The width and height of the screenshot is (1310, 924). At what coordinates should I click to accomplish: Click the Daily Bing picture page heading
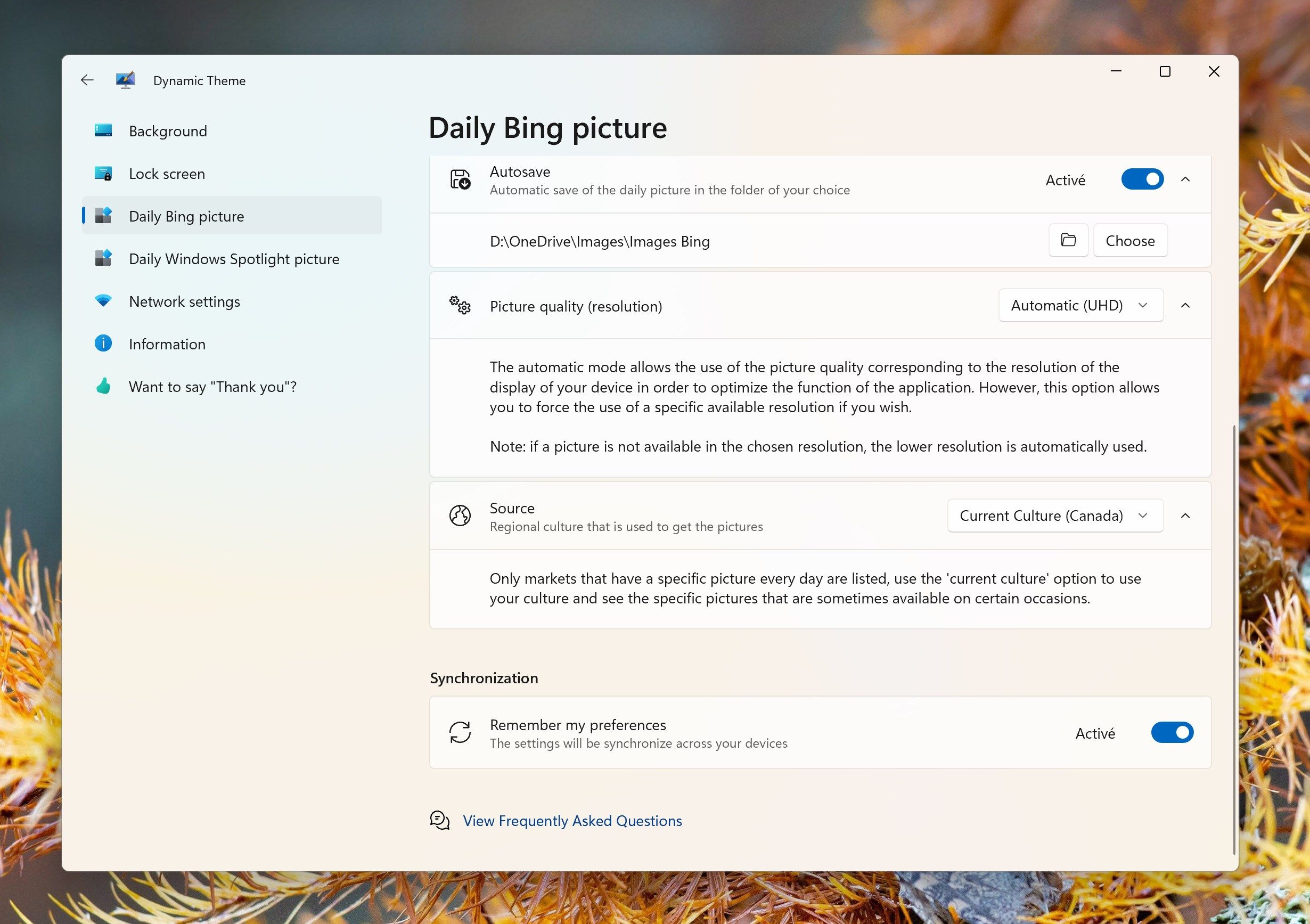(x=548, y=128)
